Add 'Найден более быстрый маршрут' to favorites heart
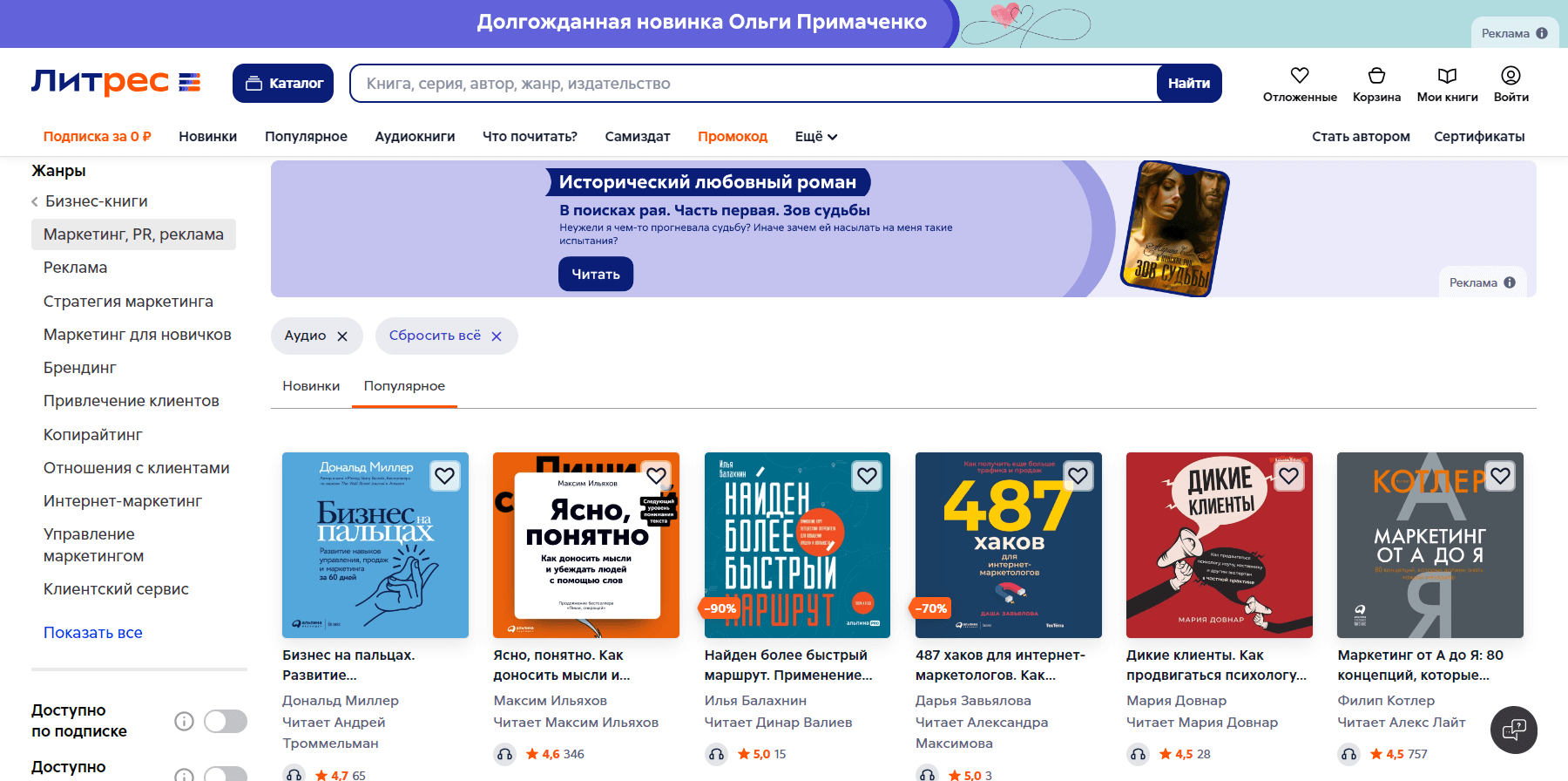This screenshot has width=1568, height=781. [x=867, y=476]
